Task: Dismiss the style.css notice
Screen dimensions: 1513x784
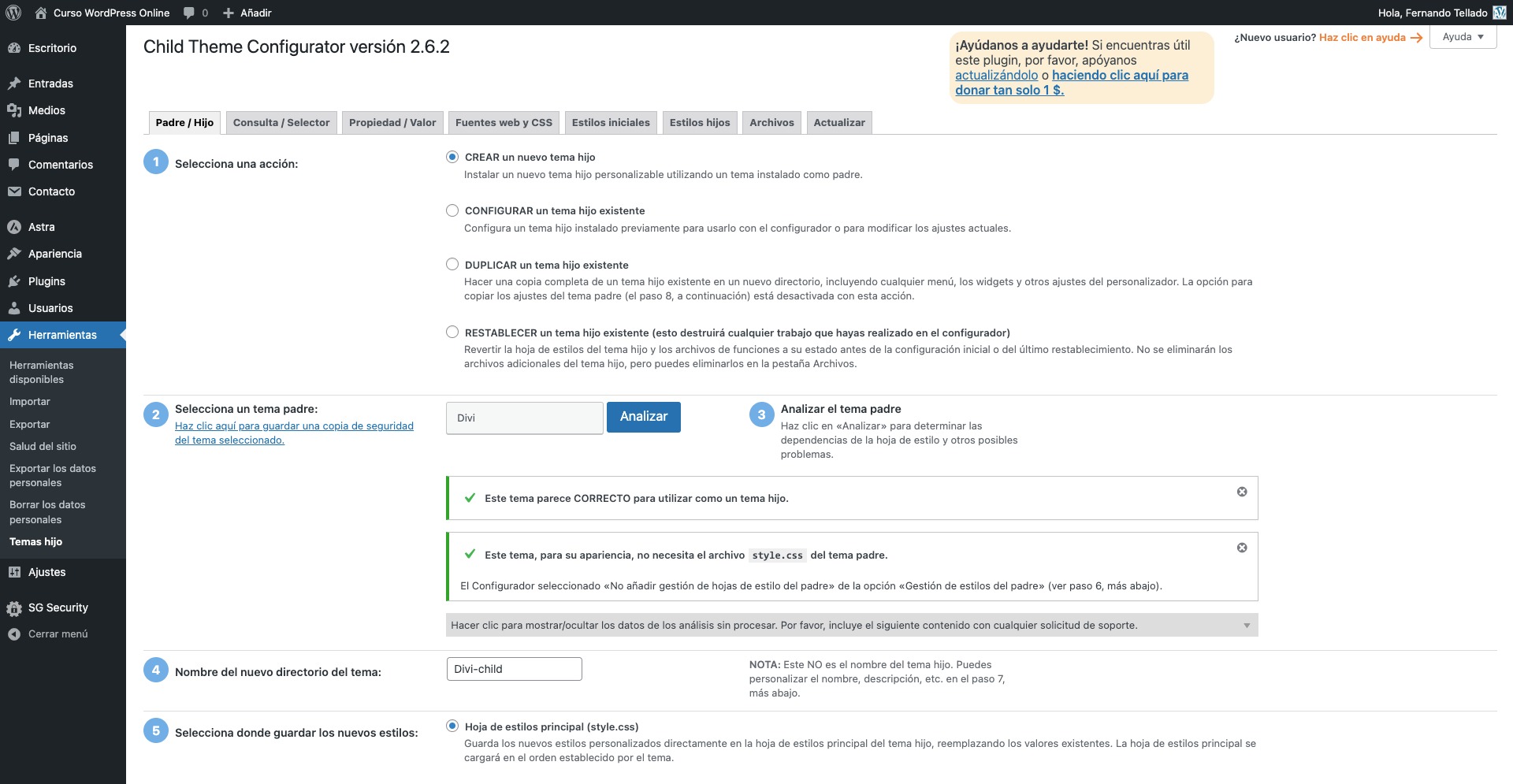Action: [x=1242, y=548]
